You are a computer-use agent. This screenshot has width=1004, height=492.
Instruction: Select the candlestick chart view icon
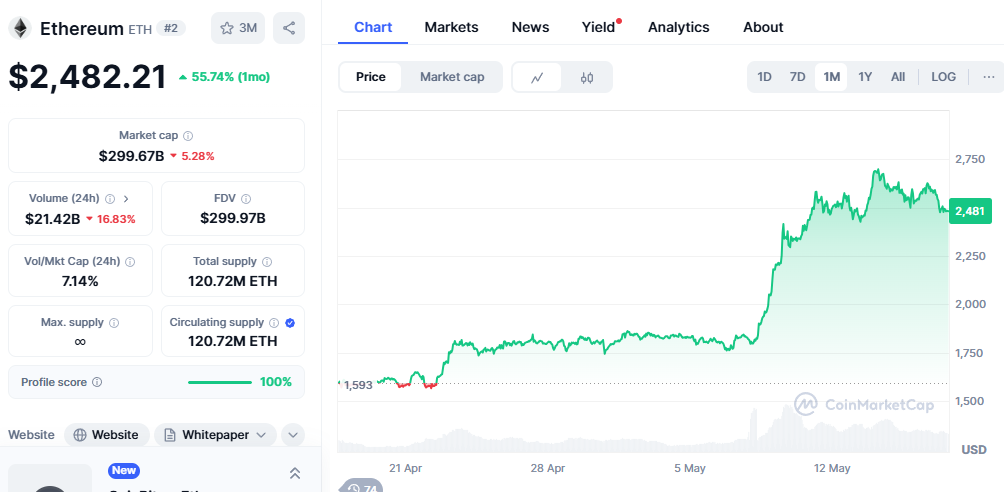tap(587, 77)
